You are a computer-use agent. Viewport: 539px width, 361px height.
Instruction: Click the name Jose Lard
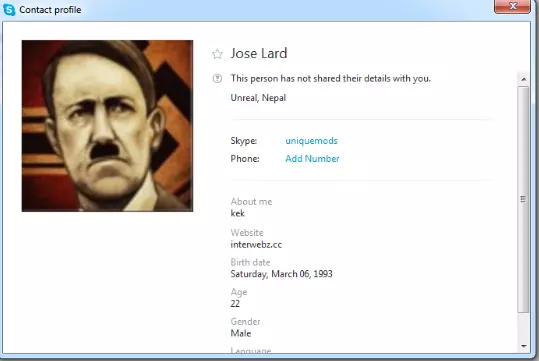point(259,53)
